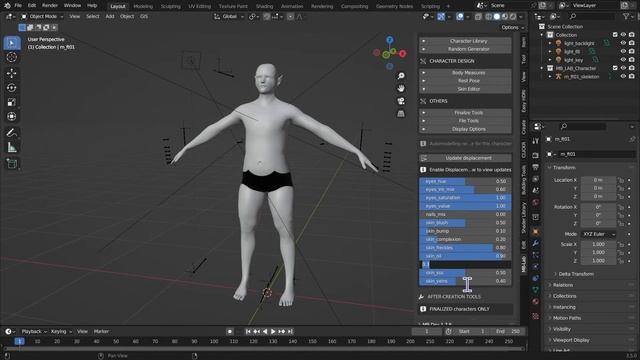
Task: Select the Move tool
Action: 12,73
